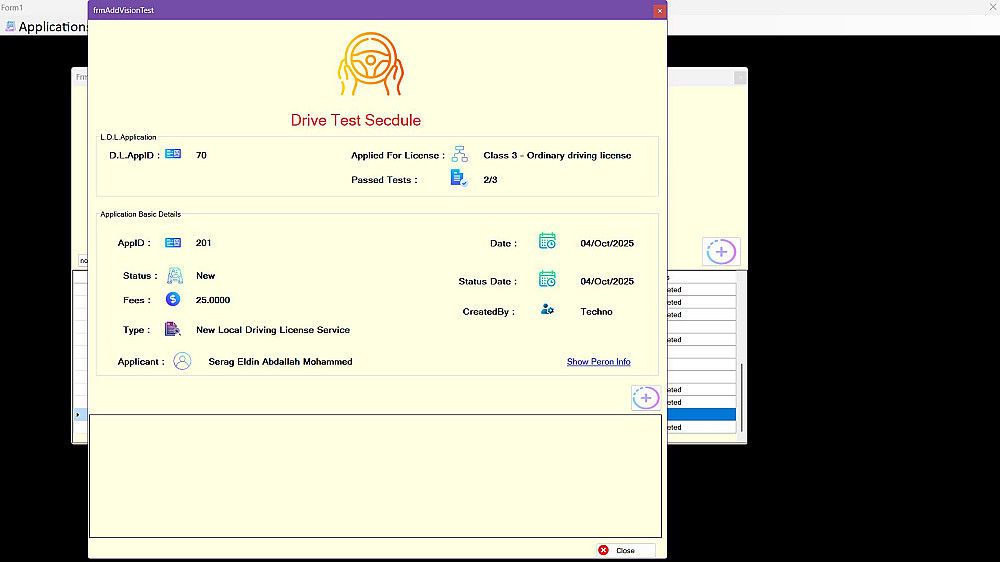Click the CreatedBy user gear icon
The height and width of the screenshot is (562, 1000).
tap(547, 309)
